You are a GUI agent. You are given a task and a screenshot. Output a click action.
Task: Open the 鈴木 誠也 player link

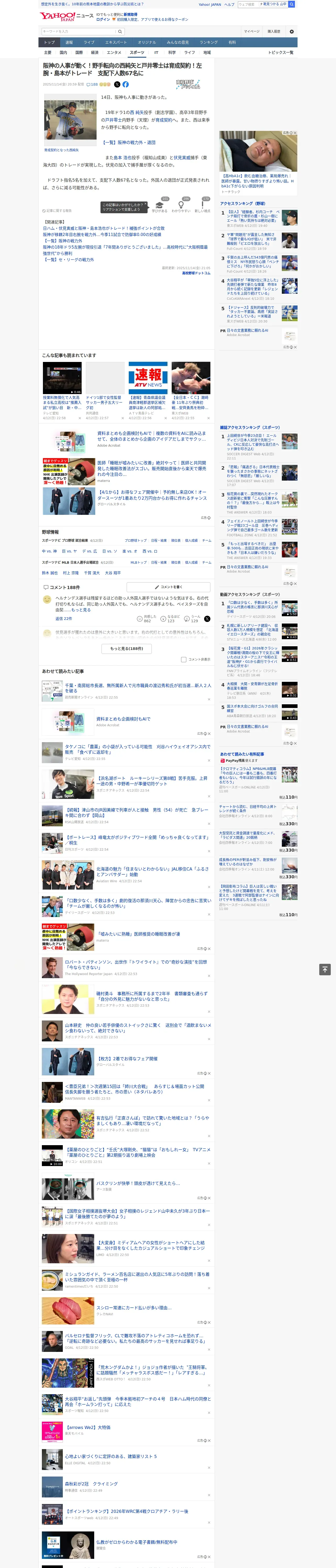49,573
